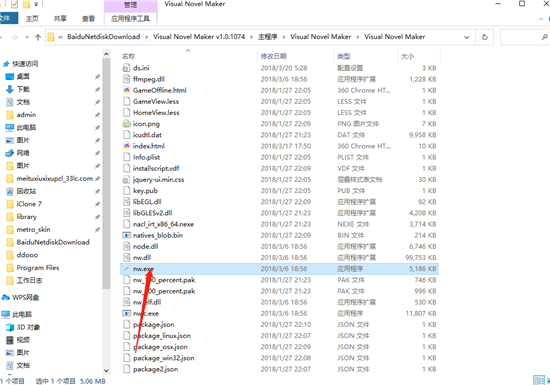This screenshot has width=550, height=385.
Task: Select the 应用程序工具 ribbon tab
Action: point(130,19)
